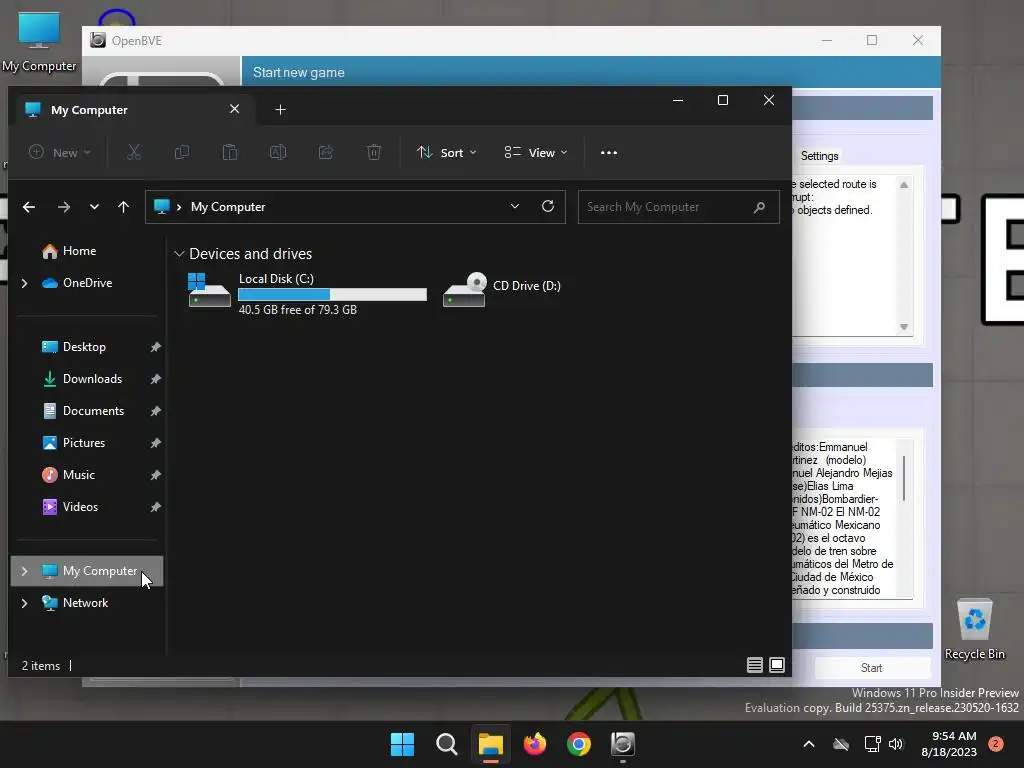This screenshot has width=1024, height=768.
Task: Click the OpenBVE taskbar icon
Action: tap(622, 744)
